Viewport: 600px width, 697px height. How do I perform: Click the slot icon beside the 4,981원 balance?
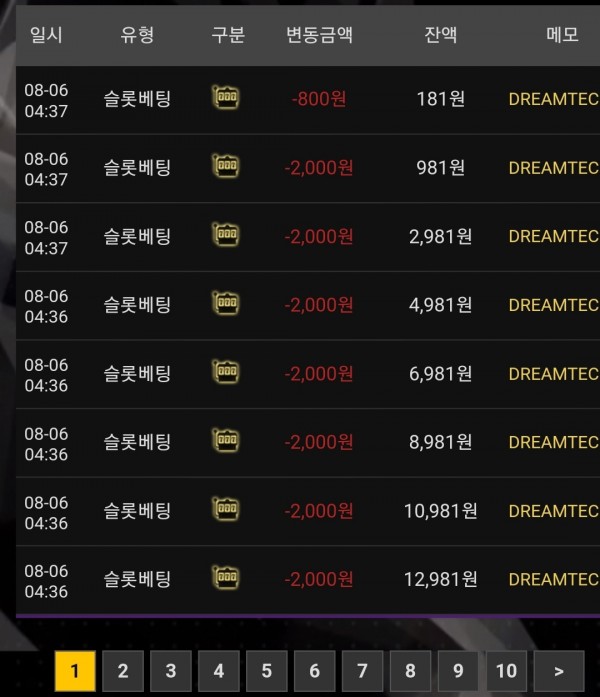click(x=226, y=304)
